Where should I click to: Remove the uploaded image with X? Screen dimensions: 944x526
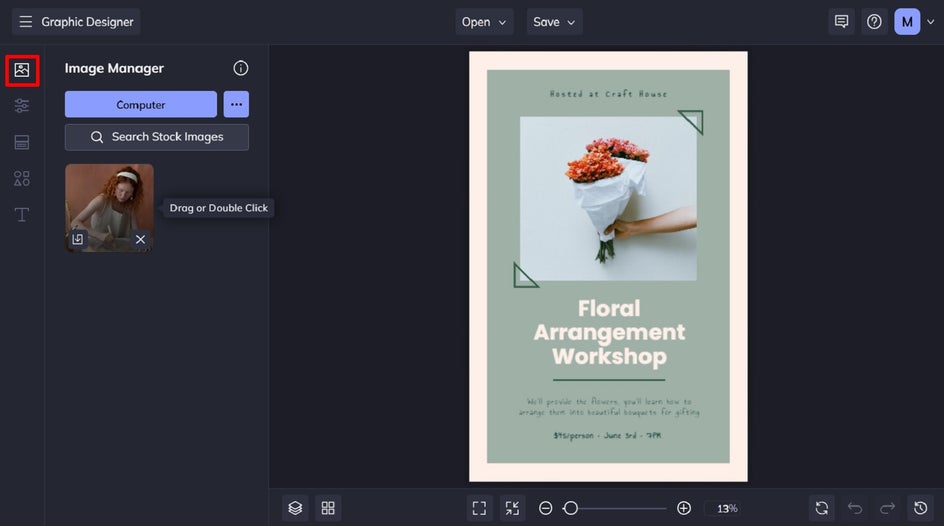point(140,239)
